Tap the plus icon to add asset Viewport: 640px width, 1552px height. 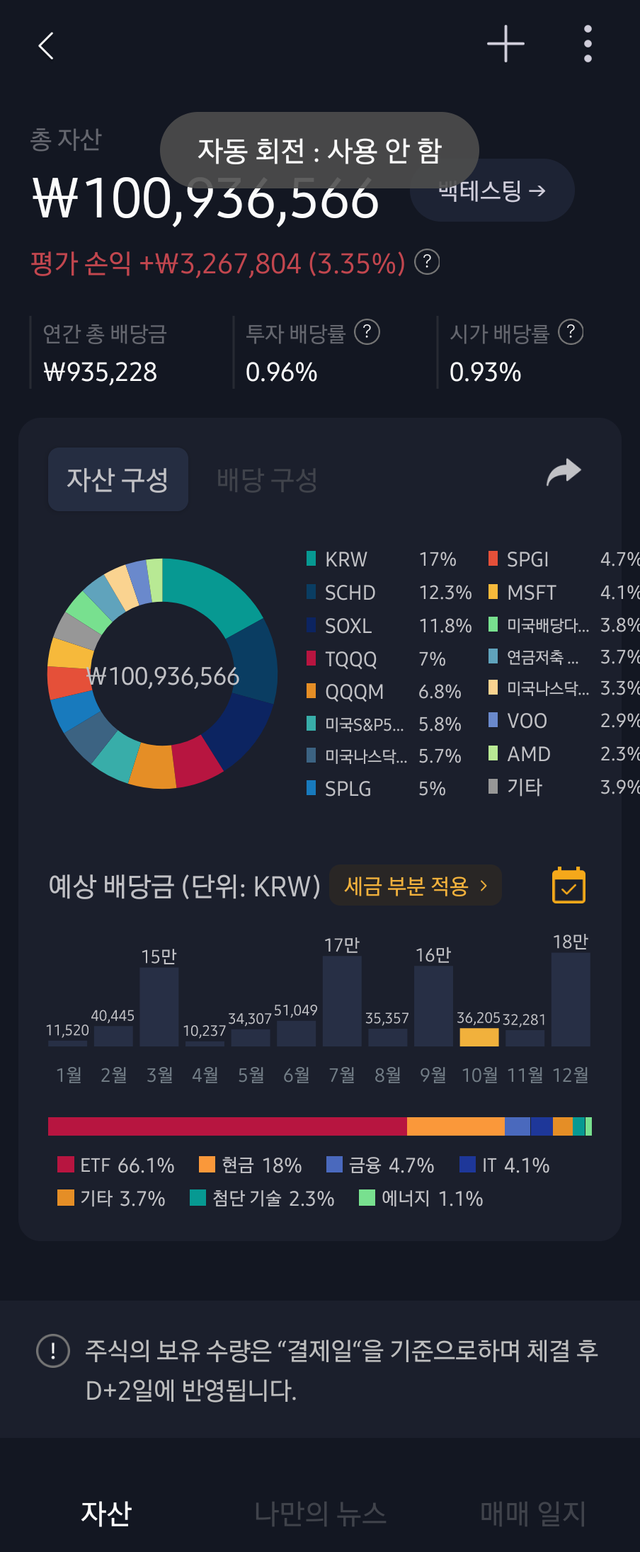pyautogui.click(x=505, y=44)
